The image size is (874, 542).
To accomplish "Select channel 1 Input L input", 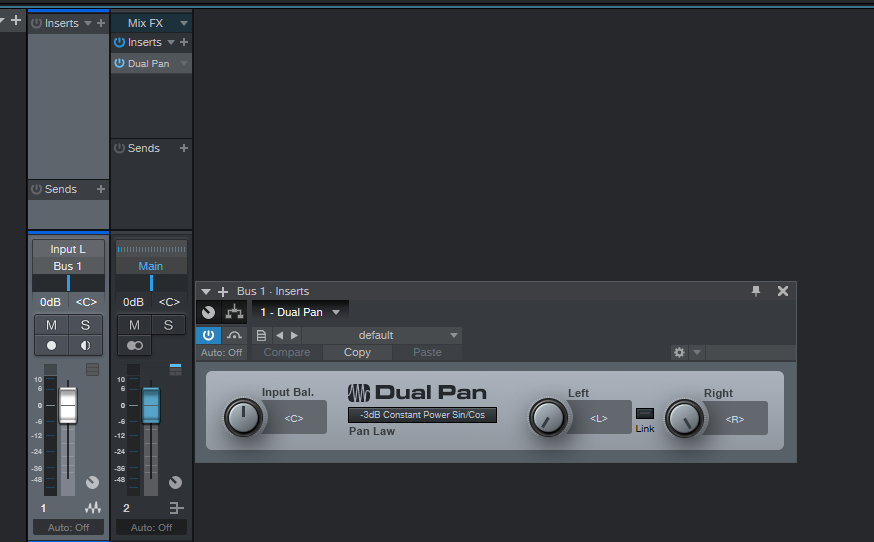I will click(x=68, y=249).
